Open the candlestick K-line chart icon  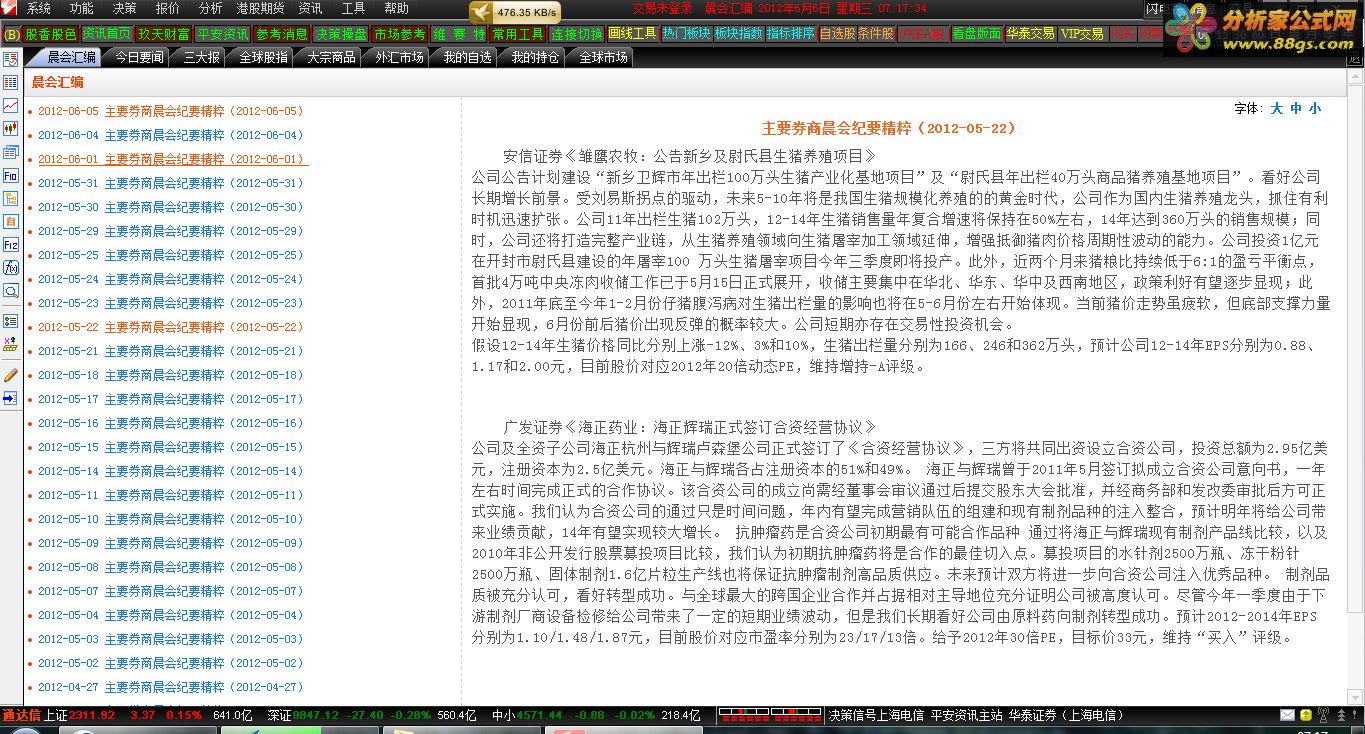[10, 129]
